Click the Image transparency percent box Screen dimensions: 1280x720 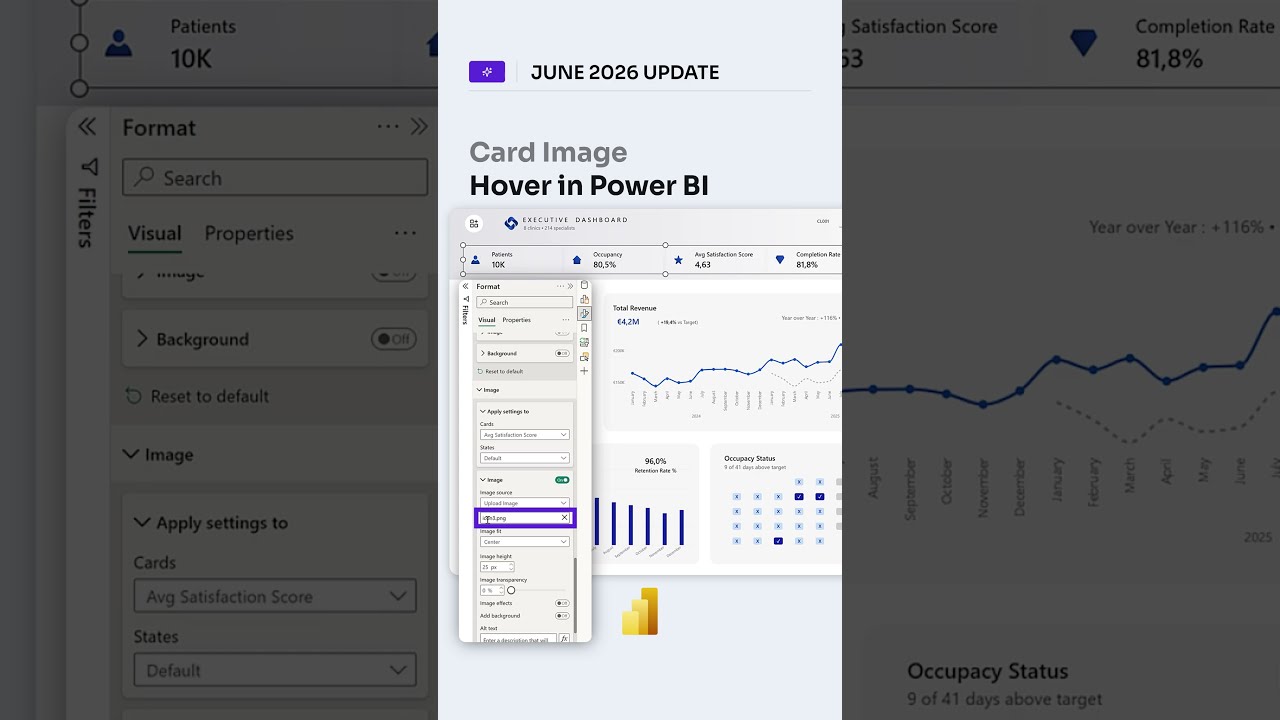[x=493, y=590]
